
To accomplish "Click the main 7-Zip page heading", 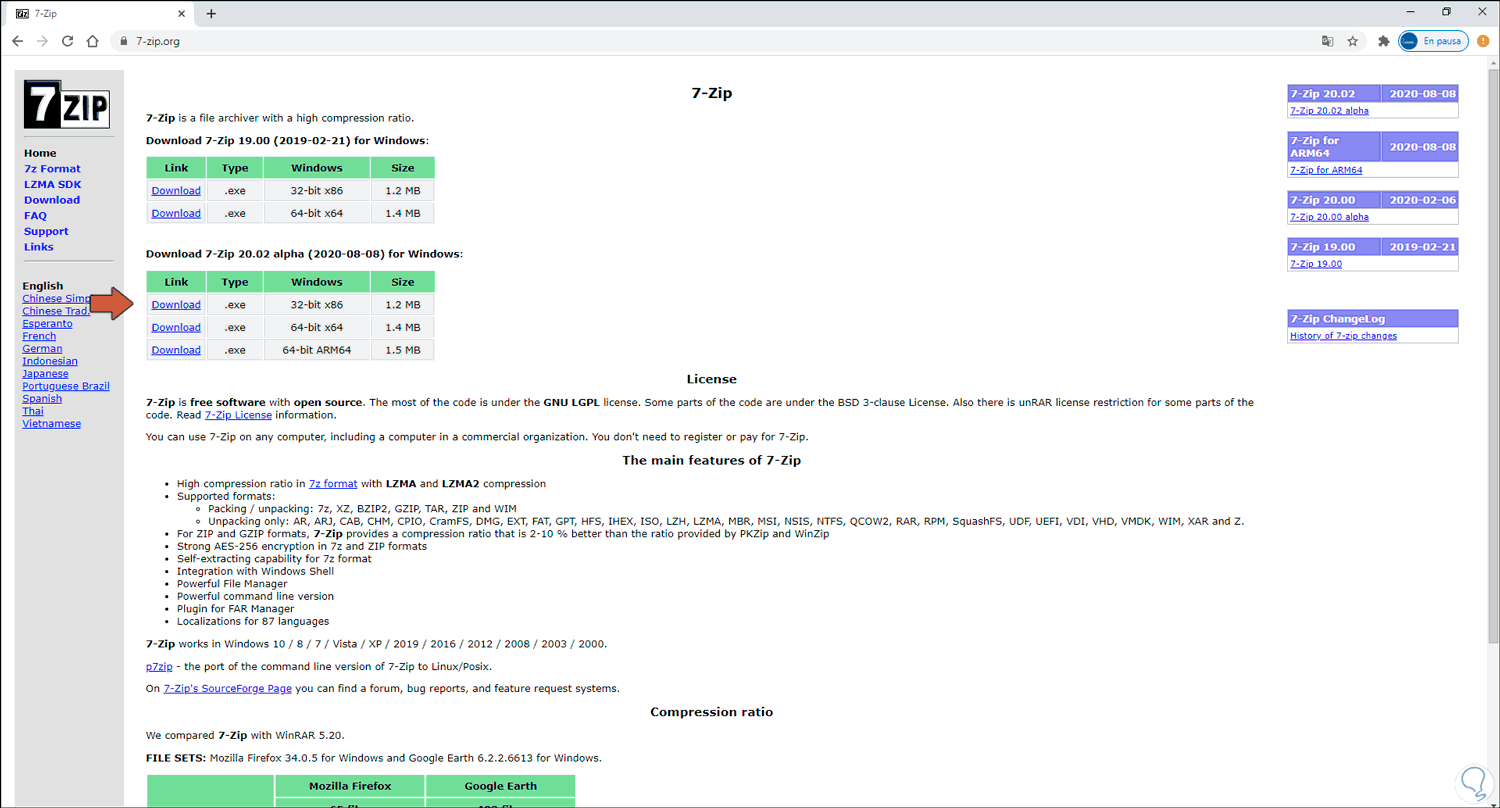I will click(712, 93).
